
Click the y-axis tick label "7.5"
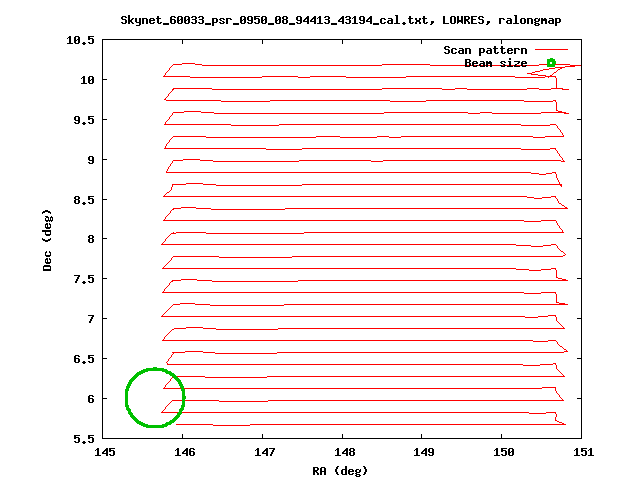(84, 279)
